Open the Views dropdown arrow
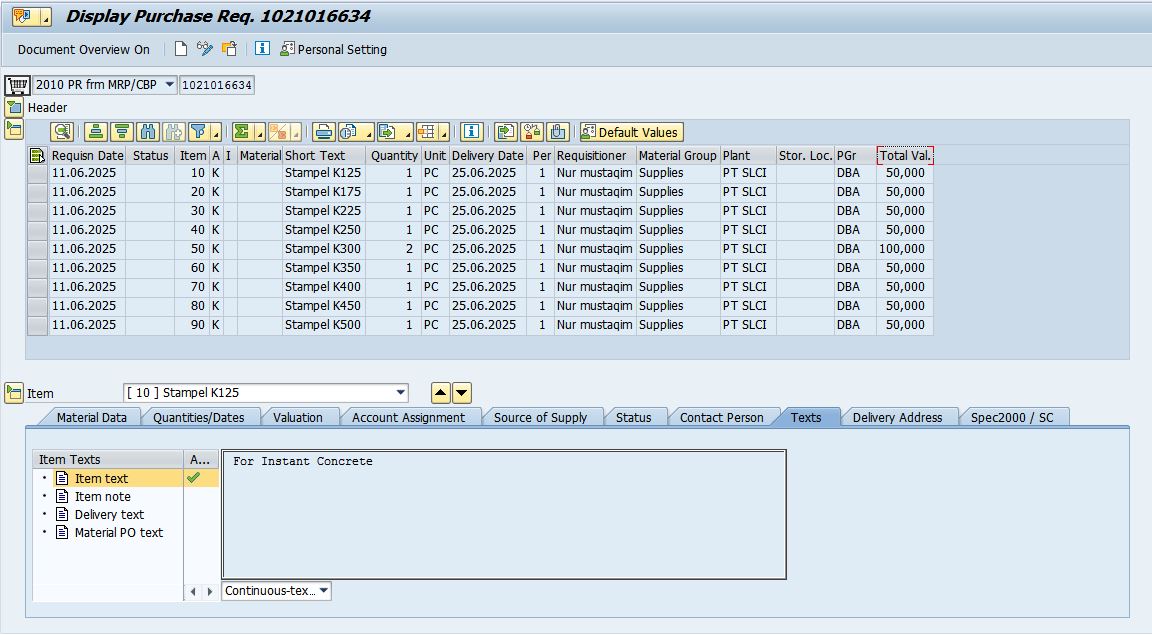The width and height of the screenshot is (1152, 635). click(x=367, y=133)
